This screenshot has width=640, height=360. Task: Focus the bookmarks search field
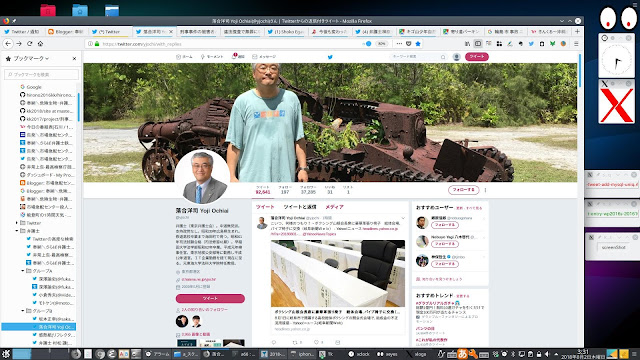point(42,74)
